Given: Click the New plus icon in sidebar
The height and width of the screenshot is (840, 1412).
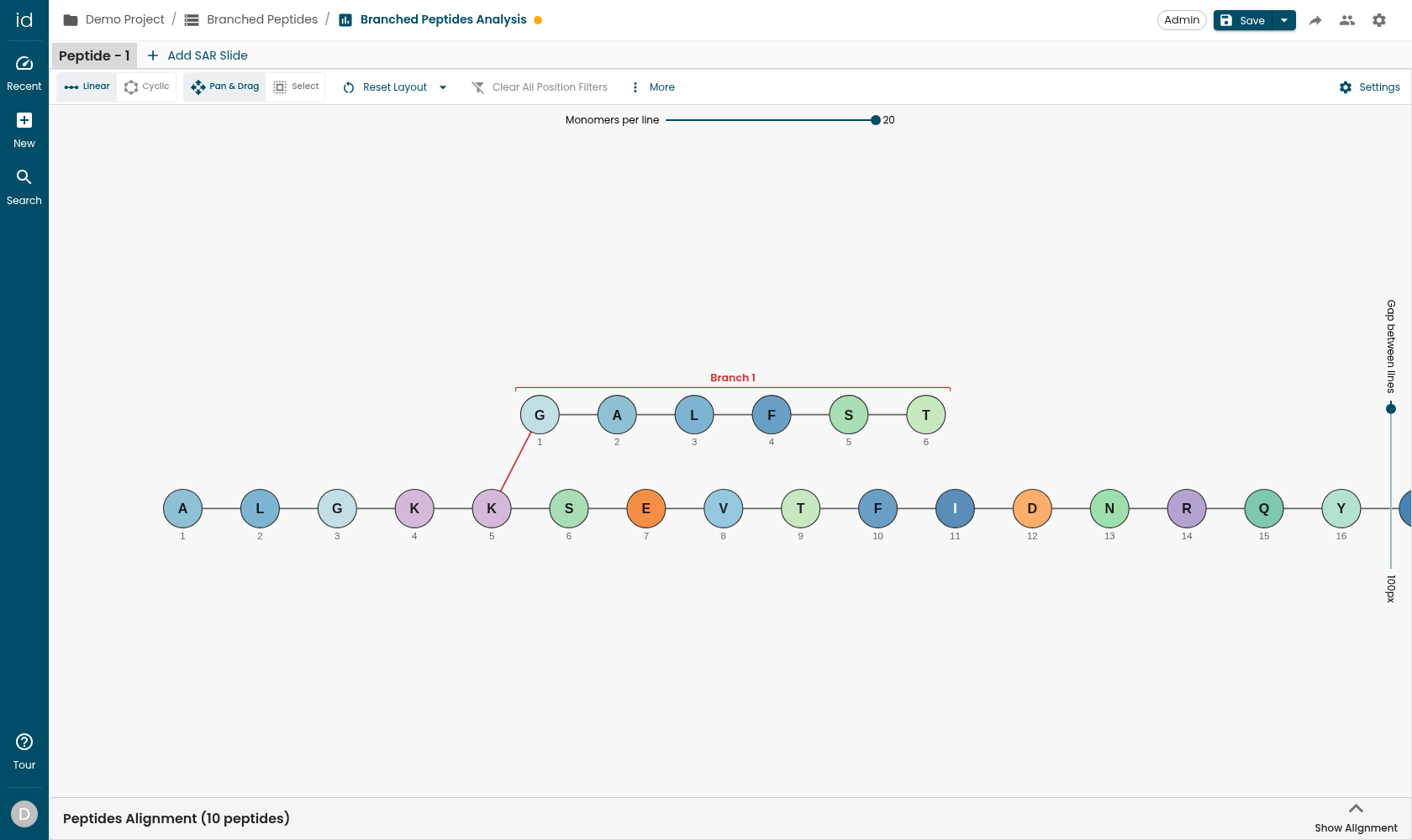Looking at the screenshot, I should (x=24, y=120).
